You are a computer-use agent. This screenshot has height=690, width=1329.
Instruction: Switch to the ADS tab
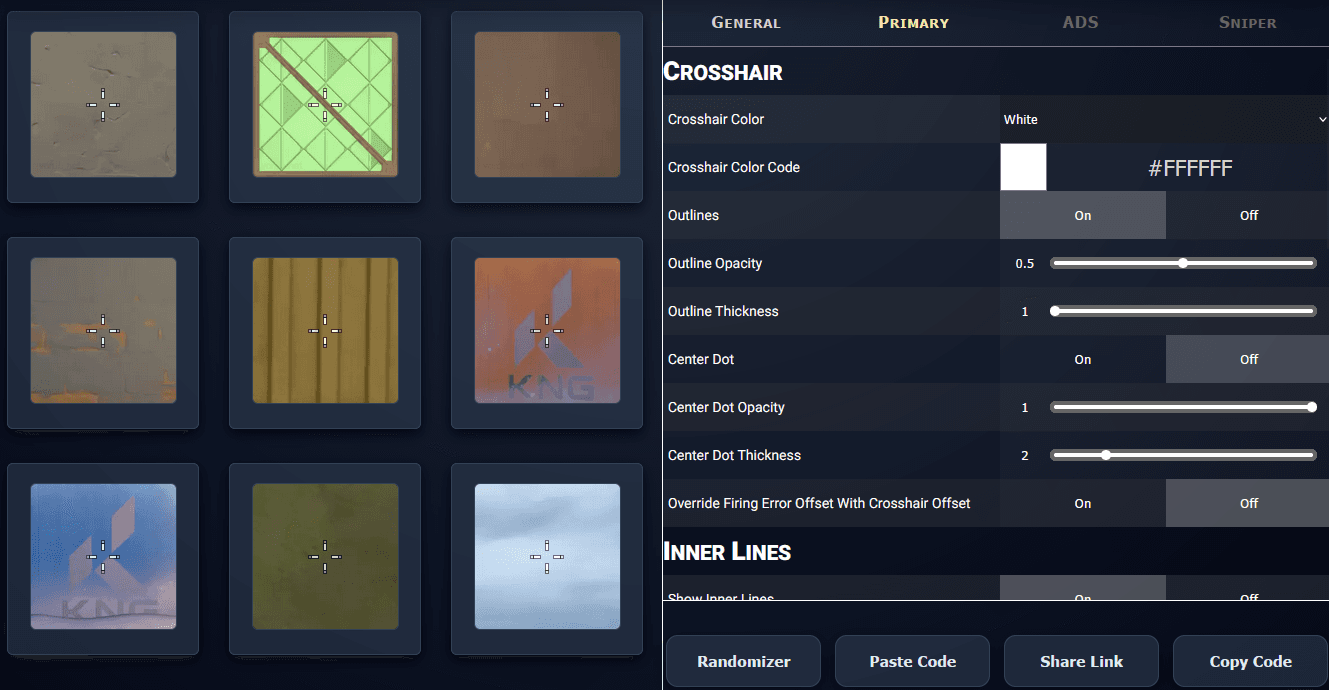[x=1080, y=22]
